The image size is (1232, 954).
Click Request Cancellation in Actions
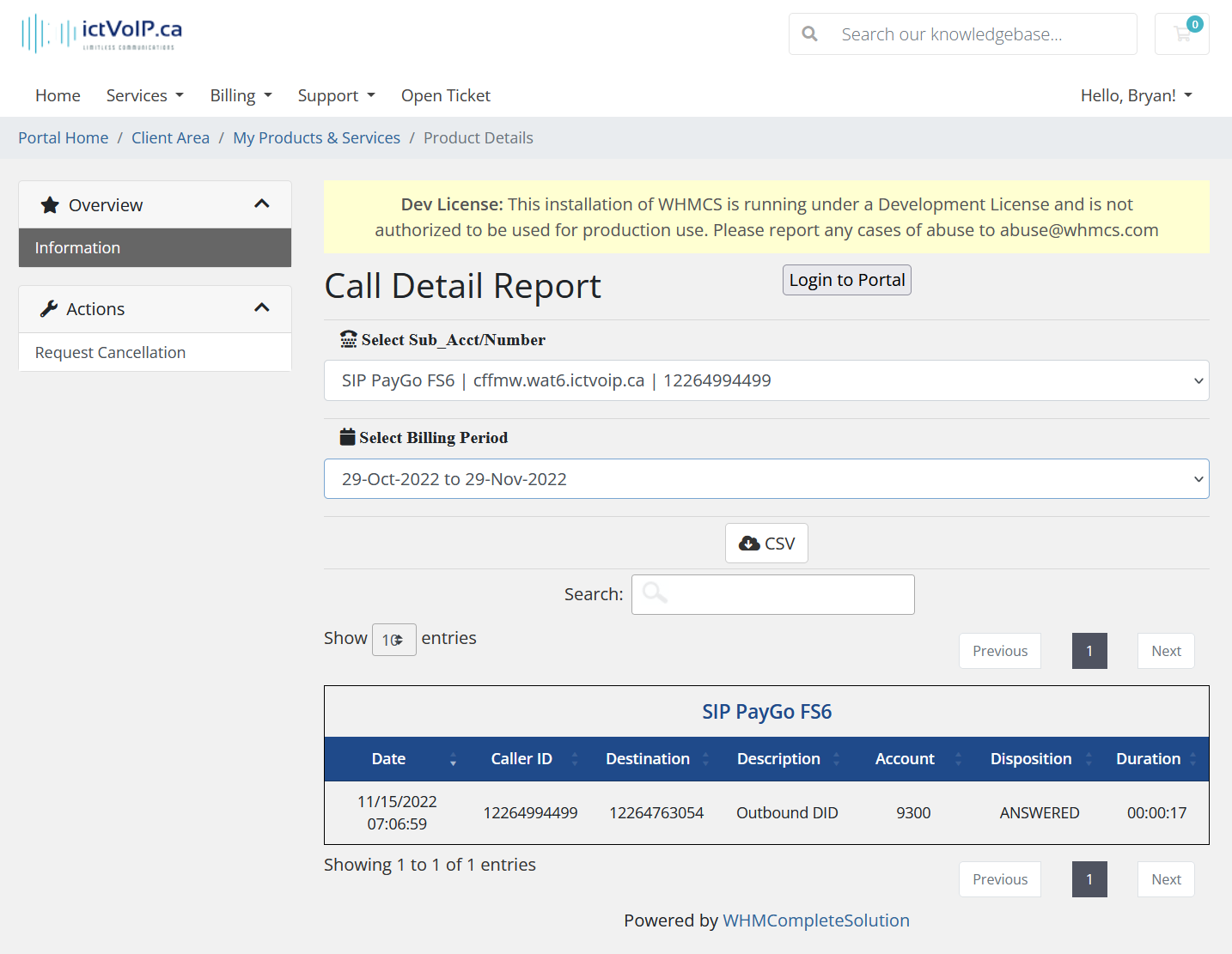[x=155, y=352]
